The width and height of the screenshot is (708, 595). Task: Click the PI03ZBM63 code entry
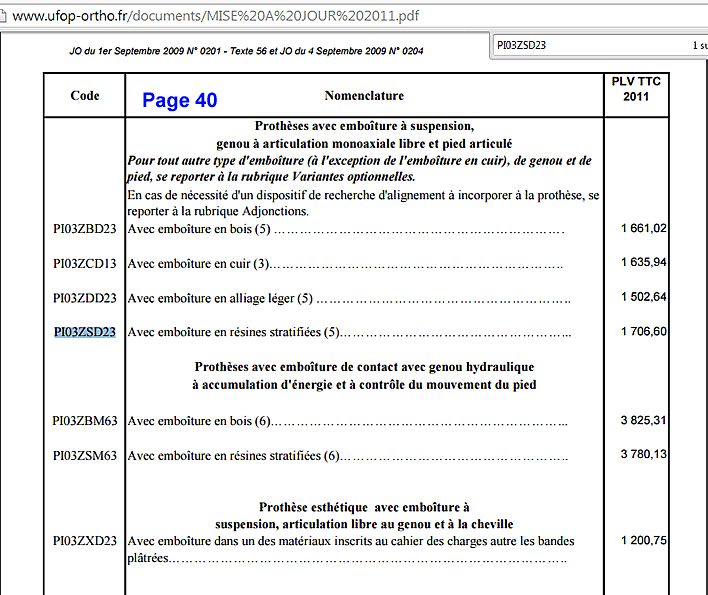tap(85, 421)
